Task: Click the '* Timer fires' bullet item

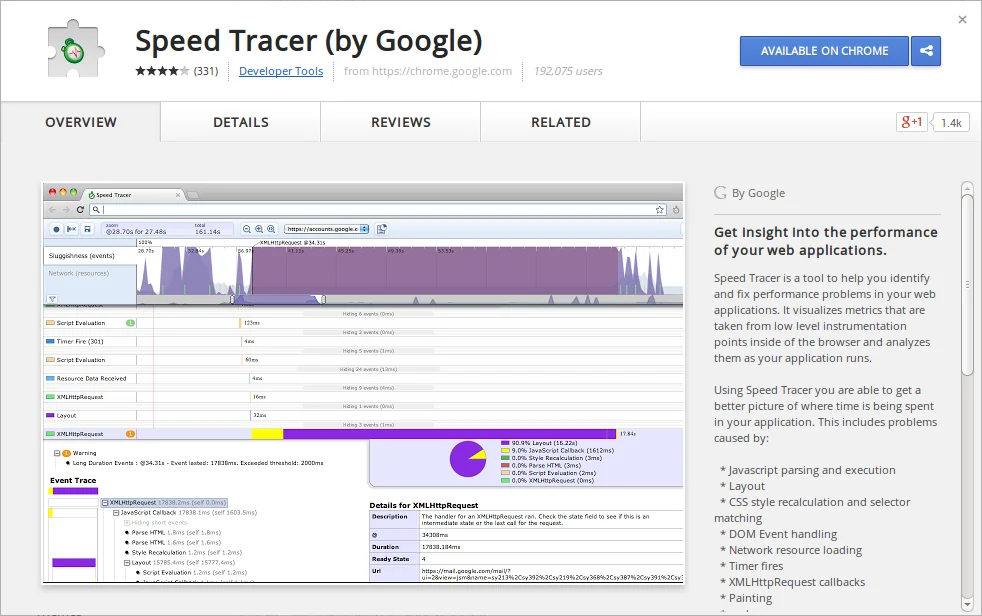Action: pos(752,566)
